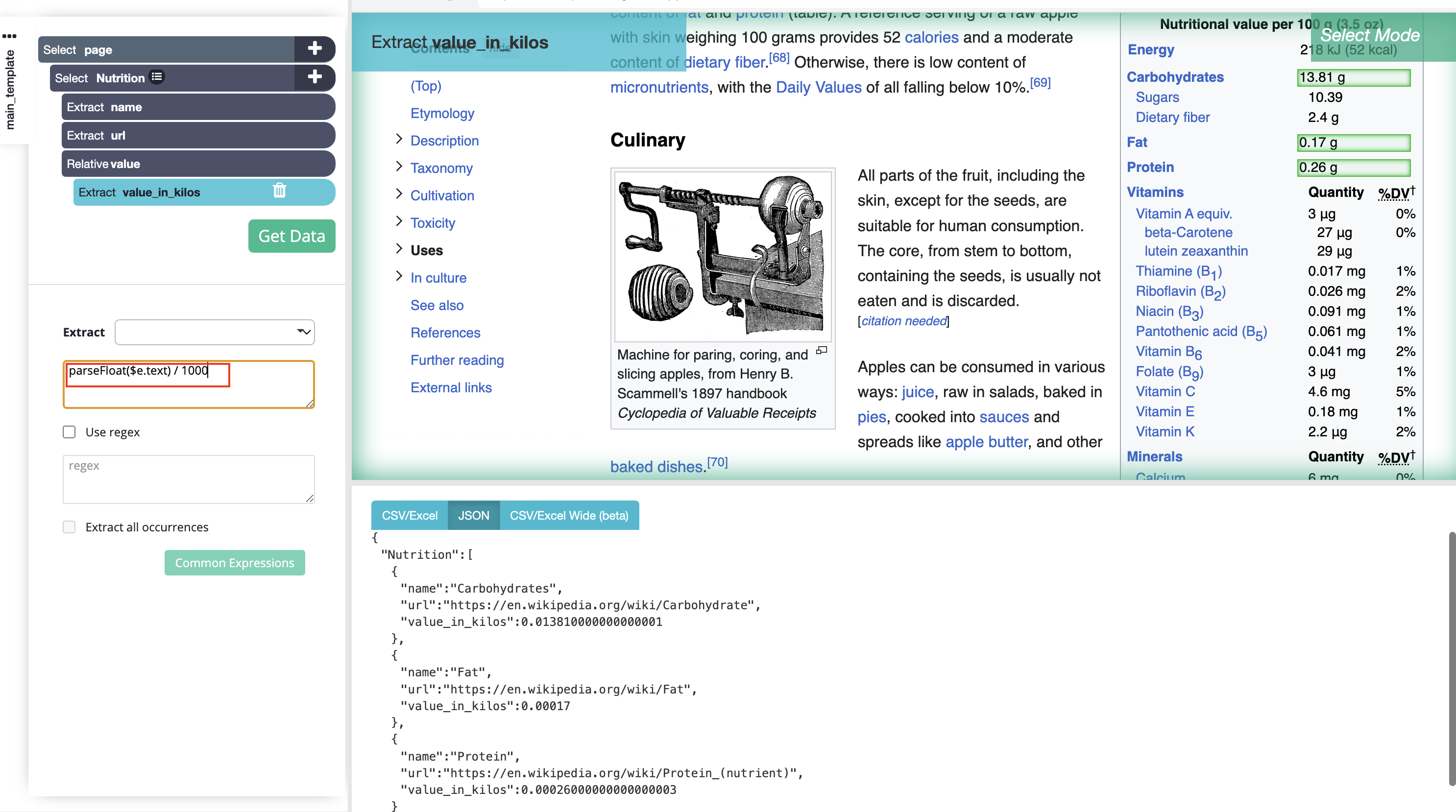Expand the Toxicity contents section
The width and height of the screenshot is (1456, 812).
tap(399, 221)
